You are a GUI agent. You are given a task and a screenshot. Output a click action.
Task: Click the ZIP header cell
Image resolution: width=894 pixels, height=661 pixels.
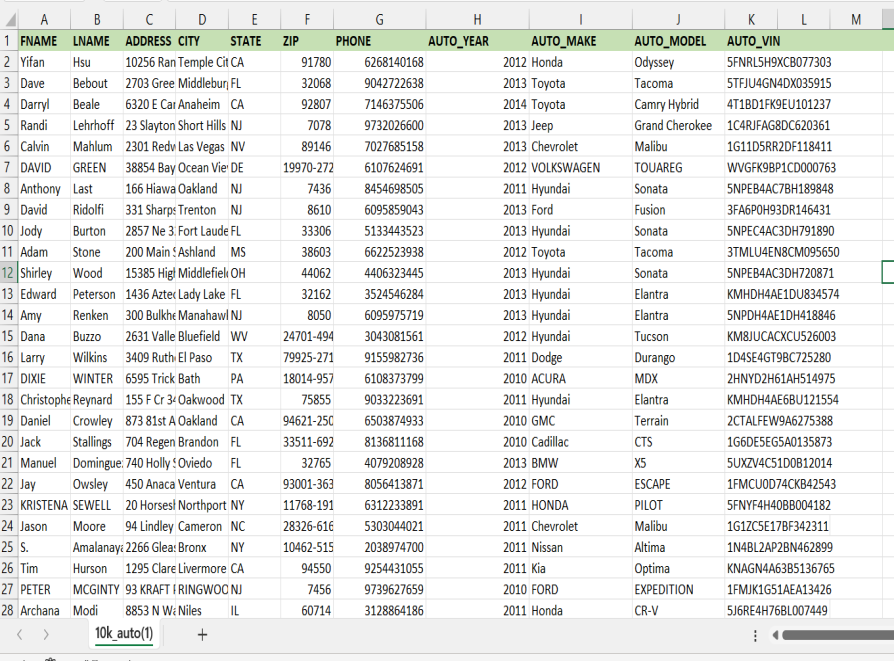307,41
